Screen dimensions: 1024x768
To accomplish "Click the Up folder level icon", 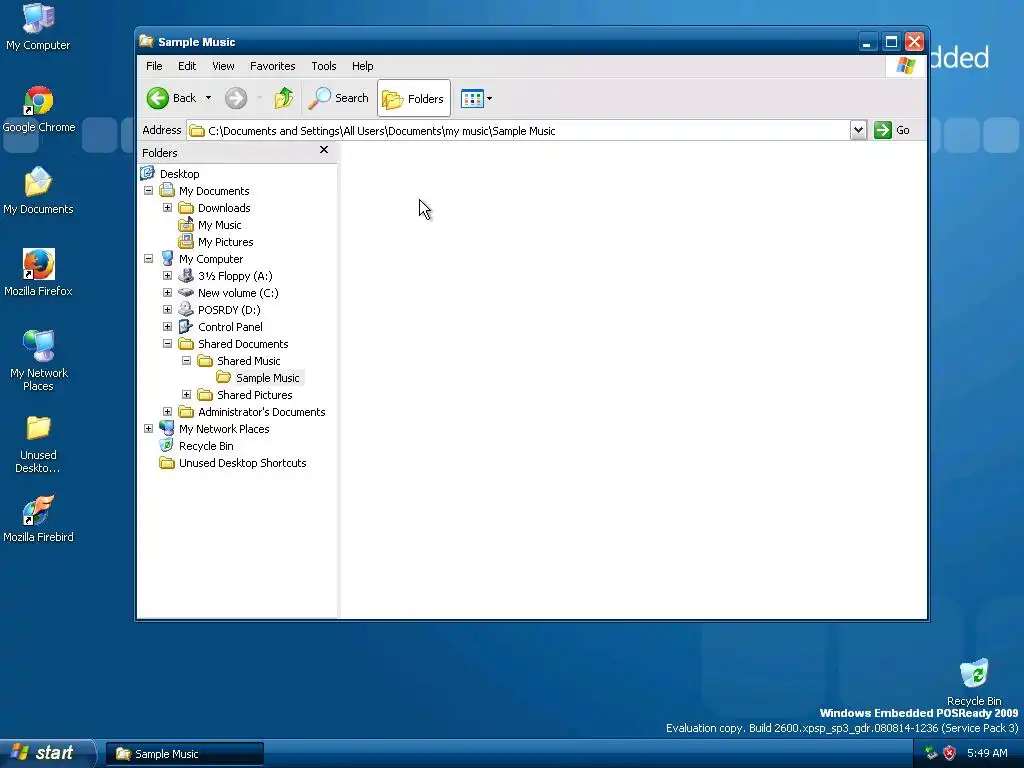I will pos(283,98).
